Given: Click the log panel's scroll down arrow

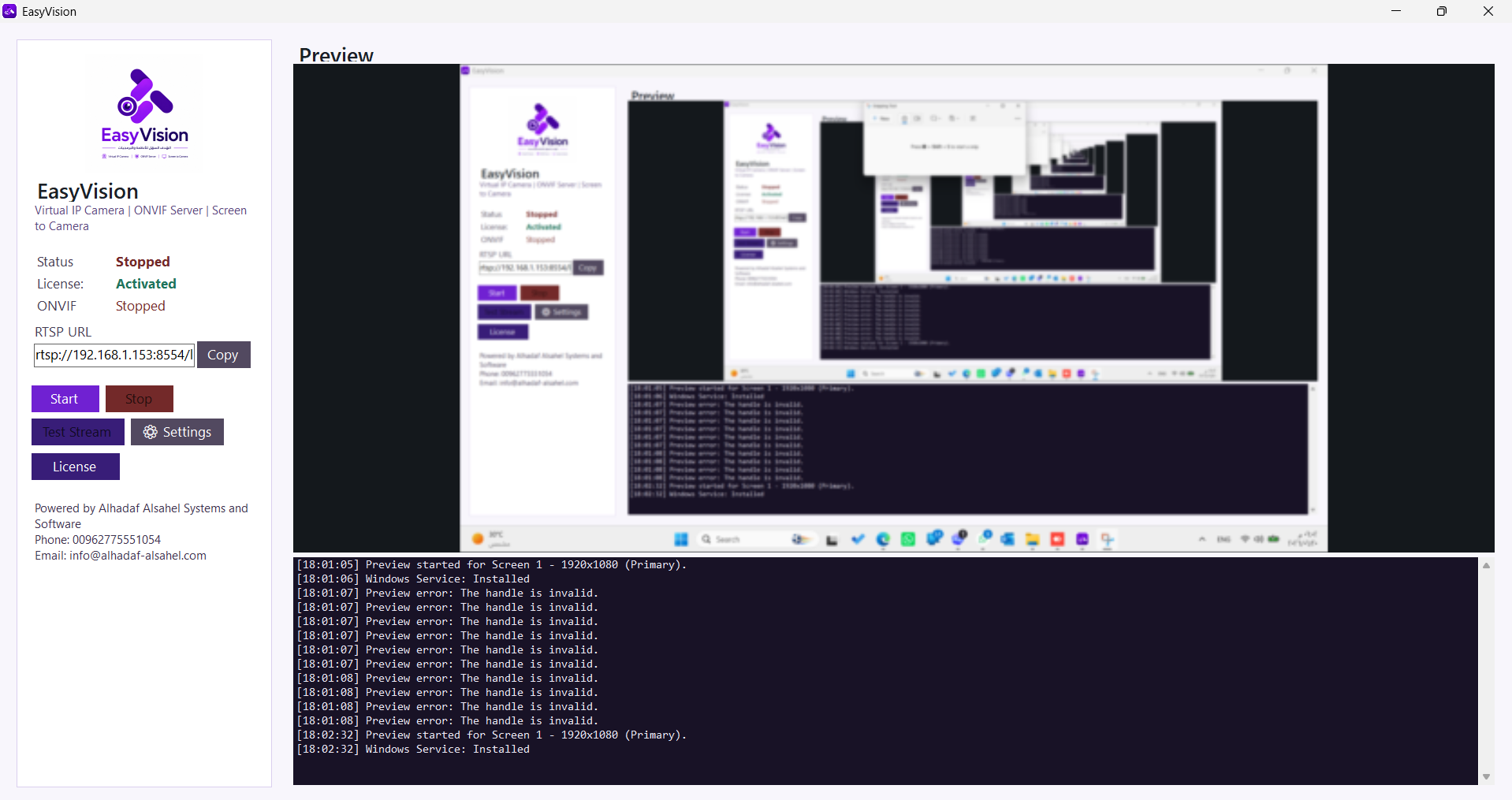Looking at the screenshot, I should (x=1486, y=777).
